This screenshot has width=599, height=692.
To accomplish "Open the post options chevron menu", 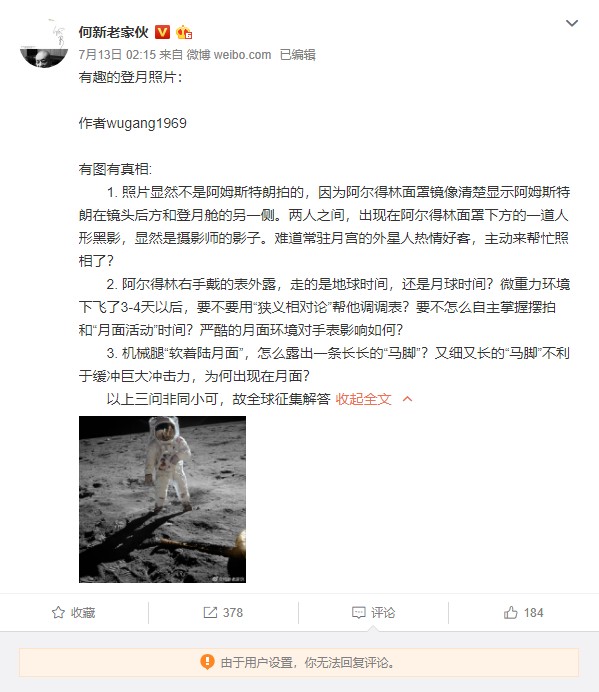I will (x=572, y=23).
